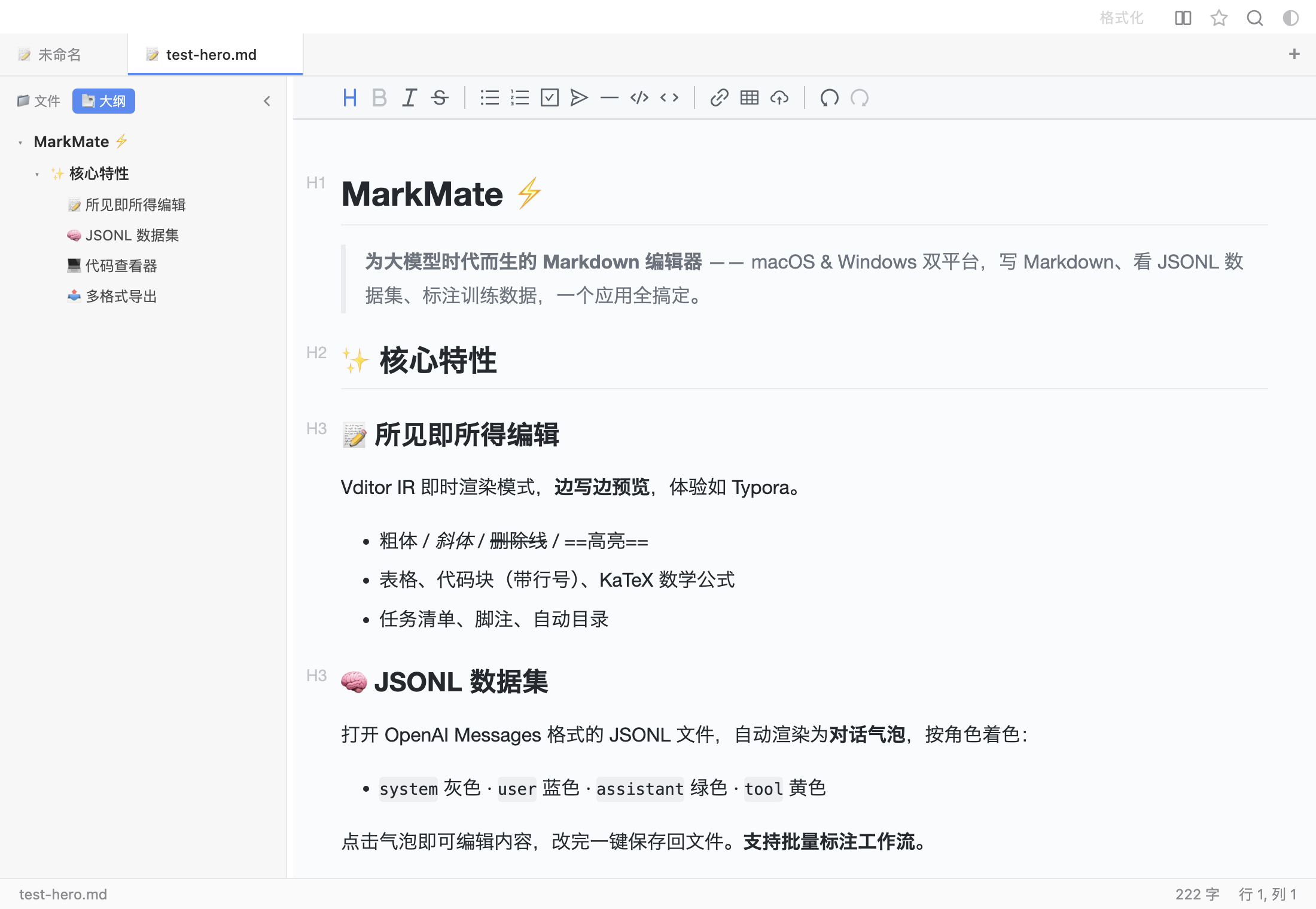Collapse the 核心特性 outline node

tap(37, 174)
